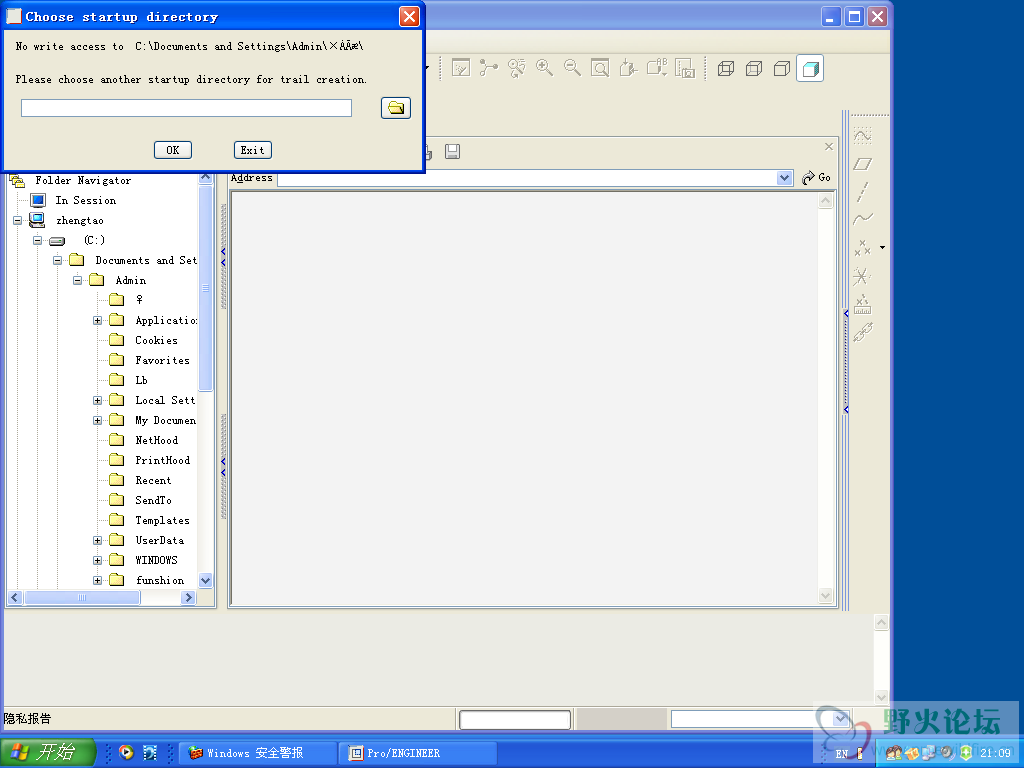The height and width of the screenshot is (768, 1024).
Task: Select the PrintHood folder
Action: (163, 460)
